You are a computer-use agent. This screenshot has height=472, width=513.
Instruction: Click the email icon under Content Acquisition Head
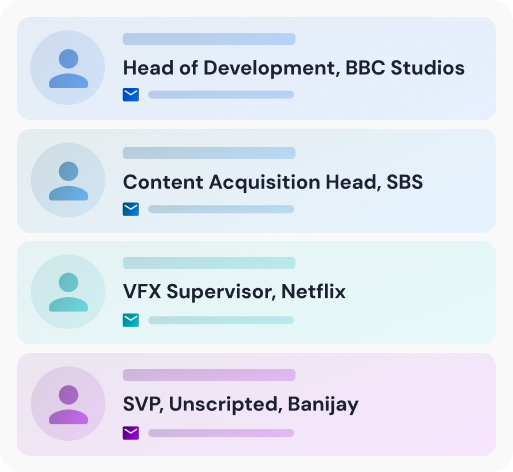click(131, 209)
